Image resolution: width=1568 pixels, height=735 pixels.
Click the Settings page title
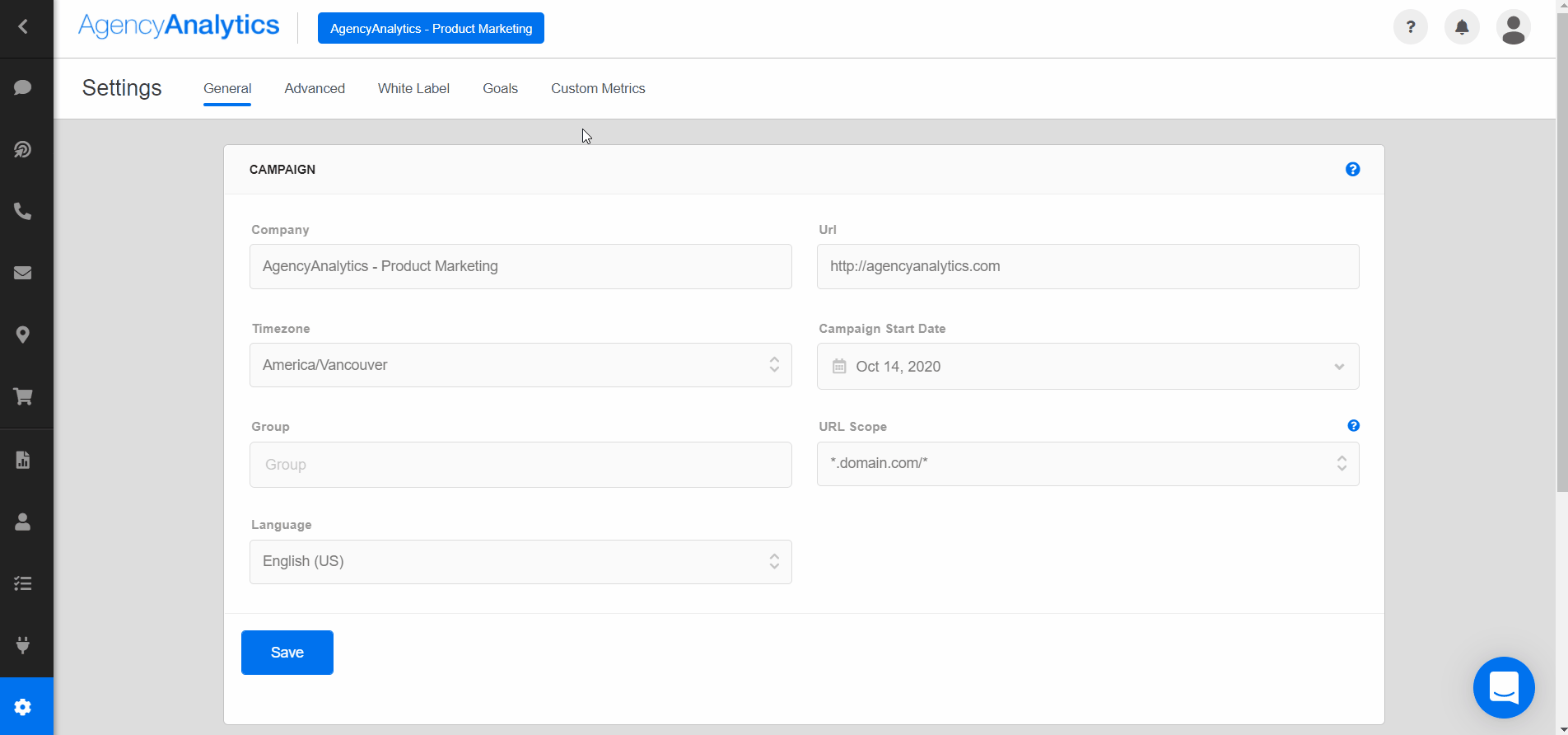tap(122, 87)
